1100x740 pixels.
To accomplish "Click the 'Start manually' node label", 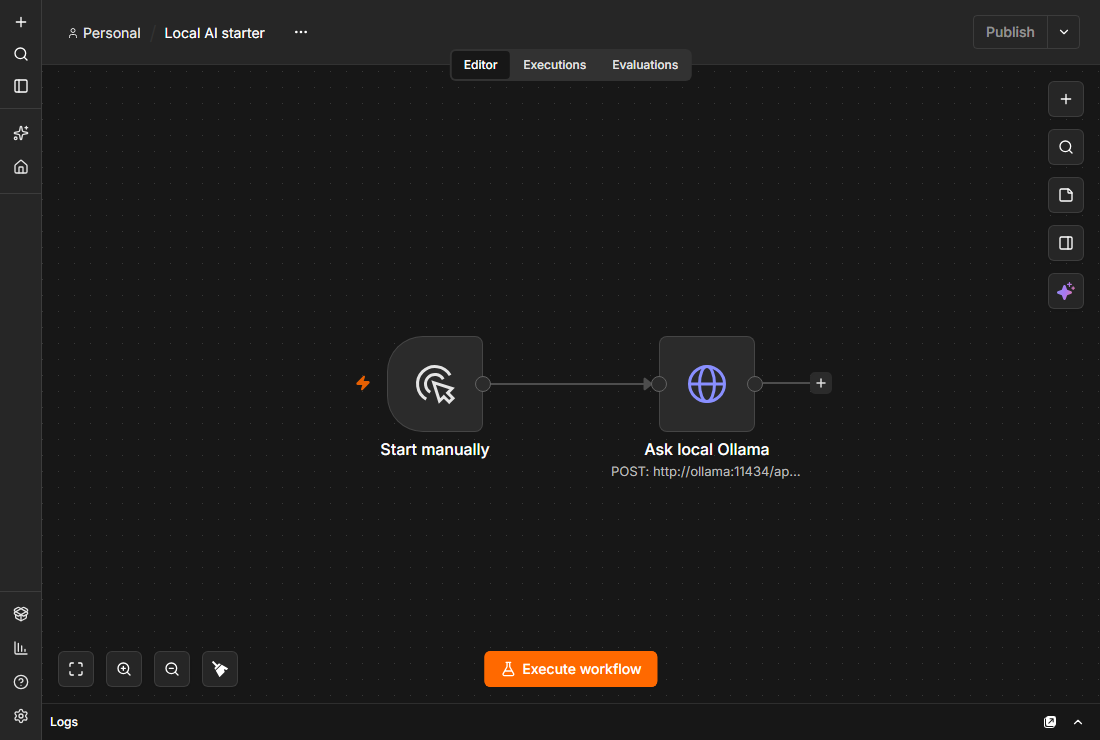I will [x=435, y=450].
